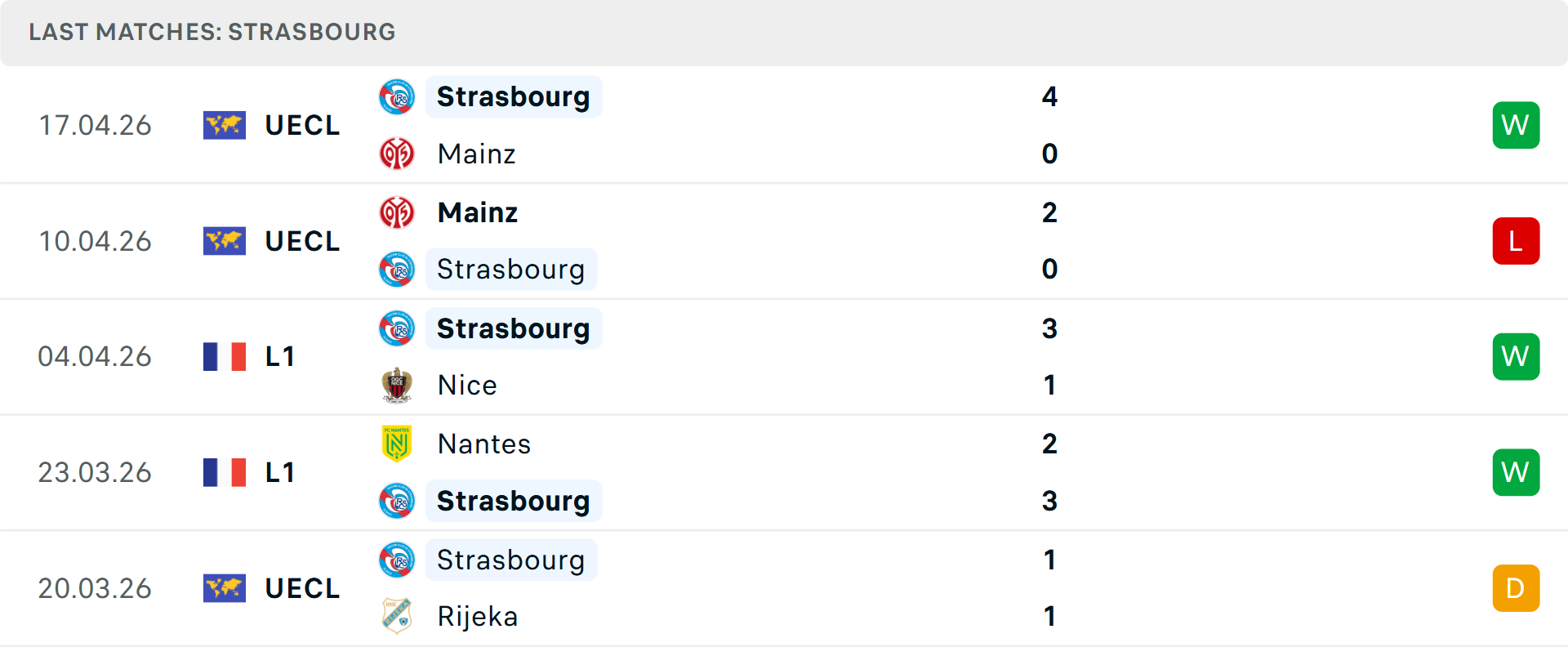This screenshot has height=647, width=1568.
Task: Click Nice club crest icon
Action: coord(397,385)
